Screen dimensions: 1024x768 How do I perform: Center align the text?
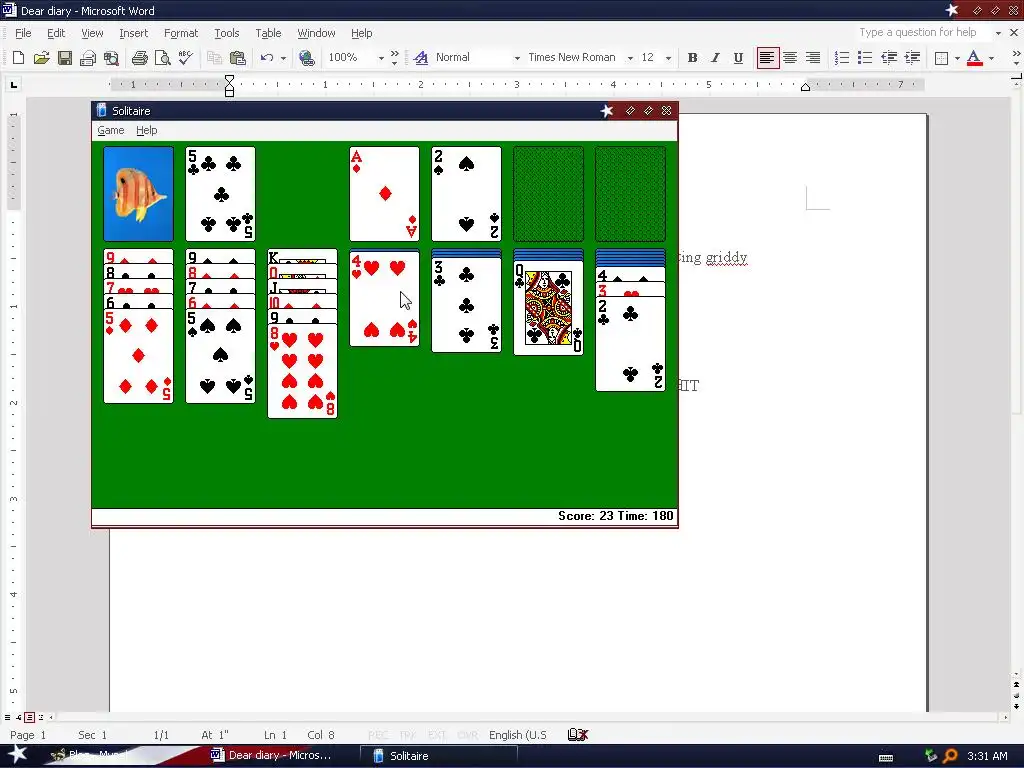click(x=790, y=57)
